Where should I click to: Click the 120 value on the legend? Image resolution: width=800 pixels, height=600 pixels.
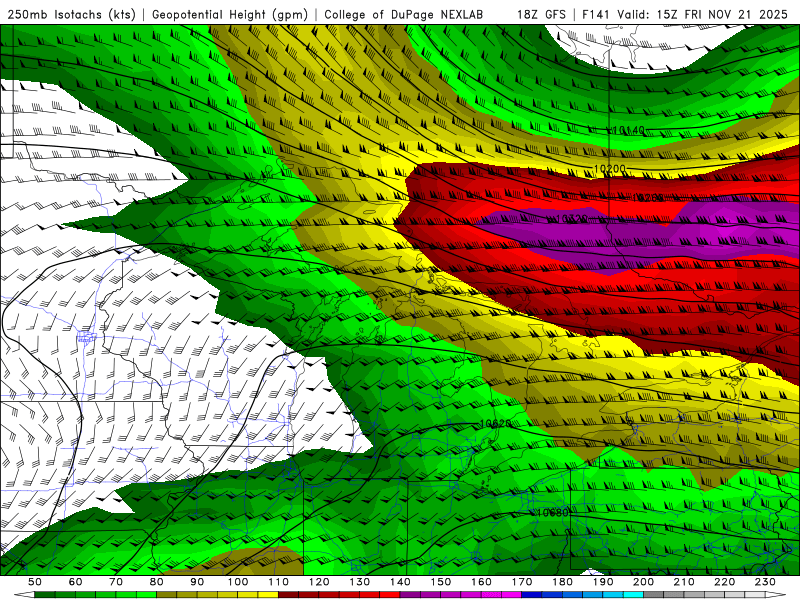pos(319,582)
